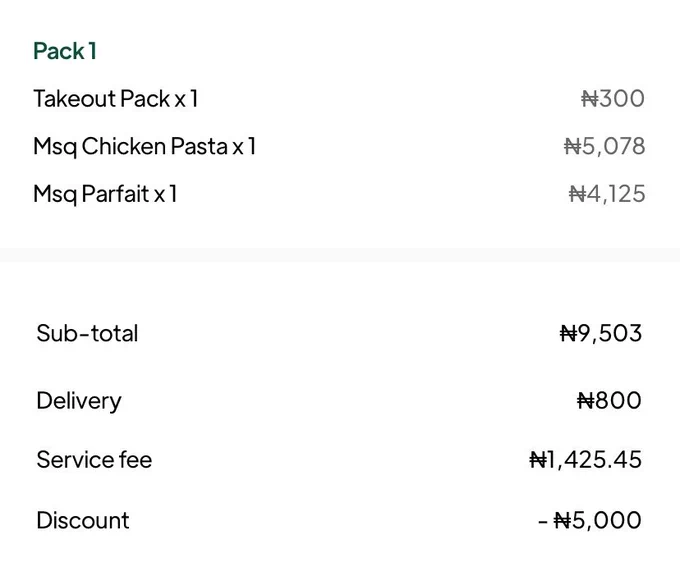The height and width of the screenshot is (567, 680).
Task: Click the Takeout Pack x 1 item
Action: point(115,98)
